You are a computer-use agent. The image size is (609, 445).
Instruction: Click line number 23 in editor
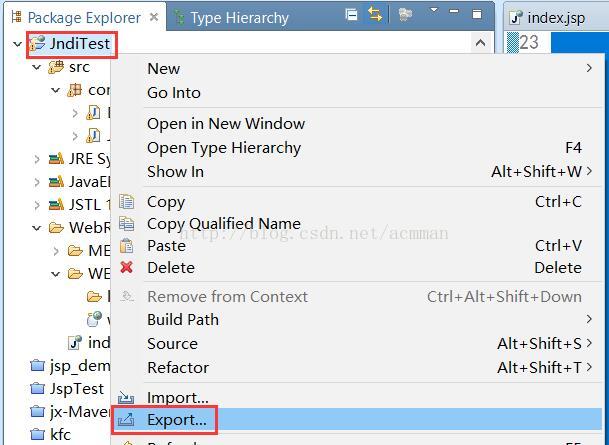tap(529, 42)
